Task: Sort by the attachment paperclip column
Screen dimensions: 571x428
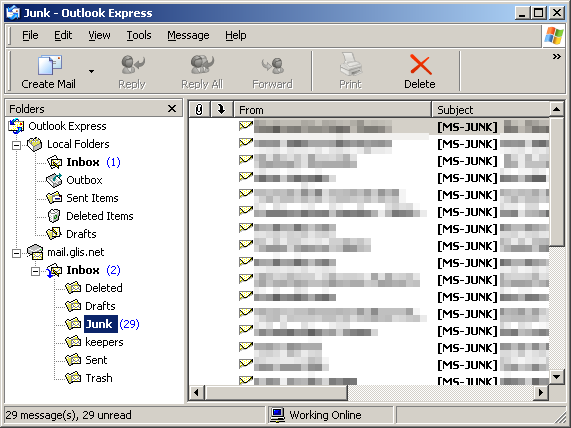Action: click(199, 109)
